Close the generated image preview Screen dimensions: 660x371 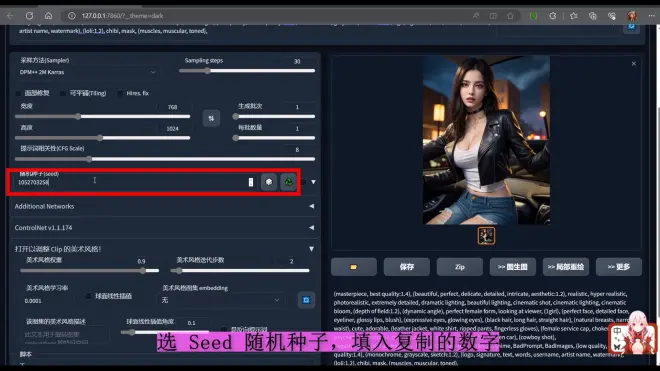coord(633,64)
